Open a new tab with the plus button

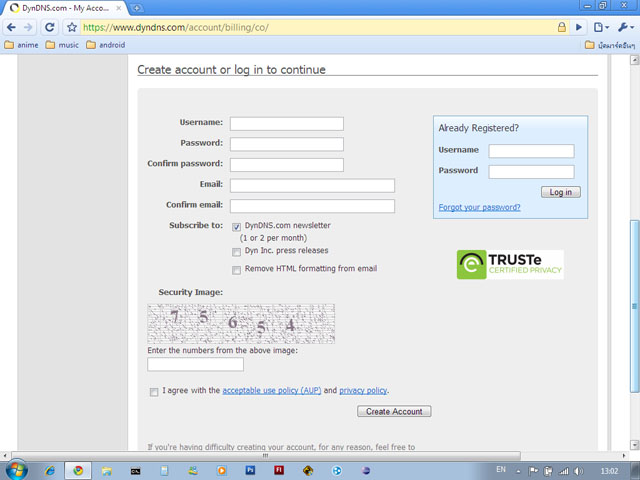point(137,8)
